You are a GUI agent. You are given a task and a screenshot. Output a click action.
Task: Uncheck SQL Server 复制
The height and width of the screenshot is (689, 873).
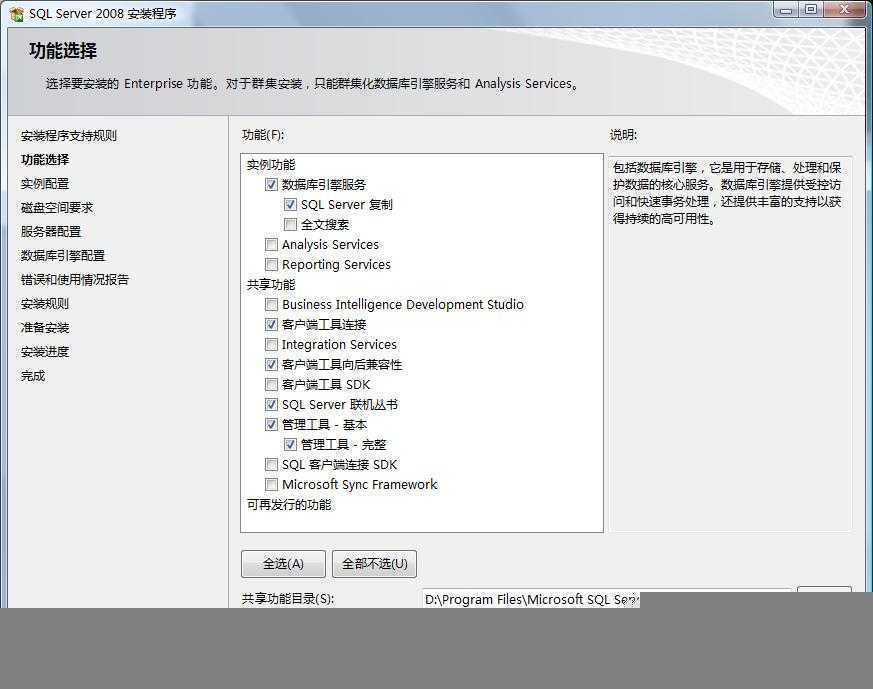pos(291,204)
